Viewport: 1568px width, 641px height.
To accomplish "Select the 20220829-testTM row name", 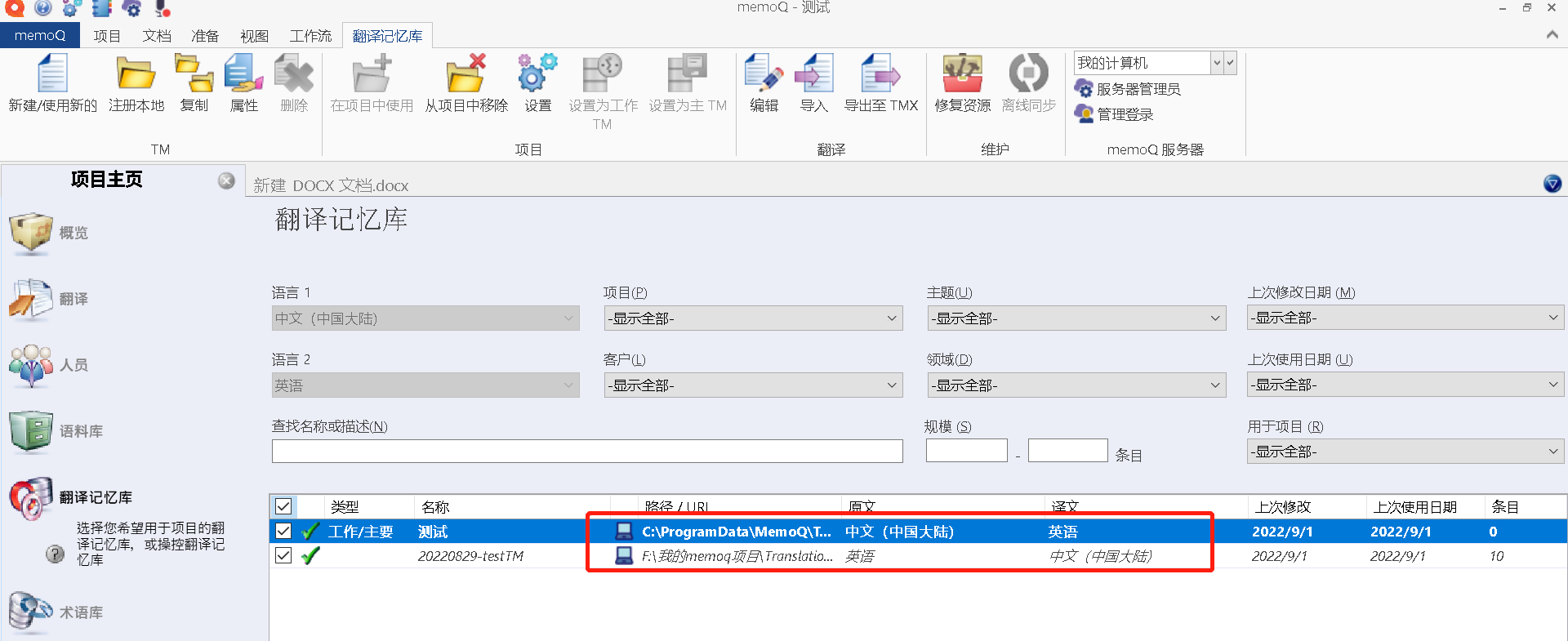I will click(470, 556).
